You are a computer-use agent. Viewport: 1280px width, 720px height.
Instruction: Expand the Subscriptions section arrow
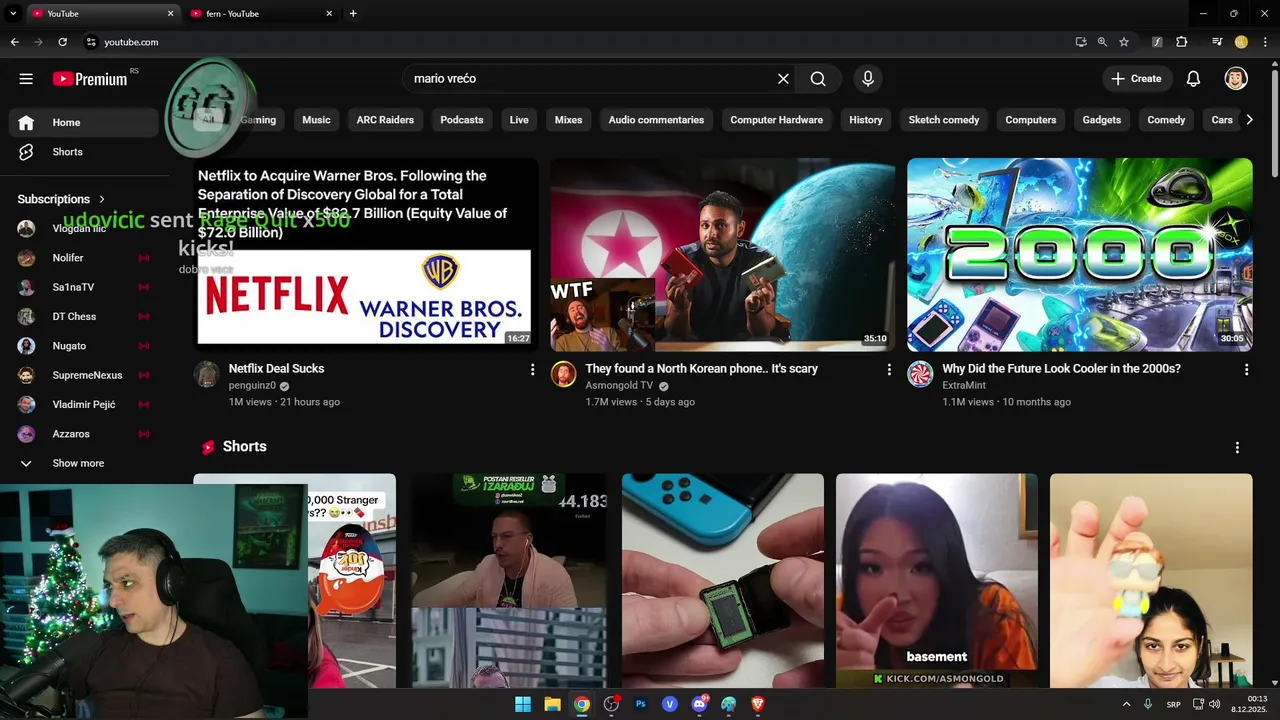pos(102,199)
